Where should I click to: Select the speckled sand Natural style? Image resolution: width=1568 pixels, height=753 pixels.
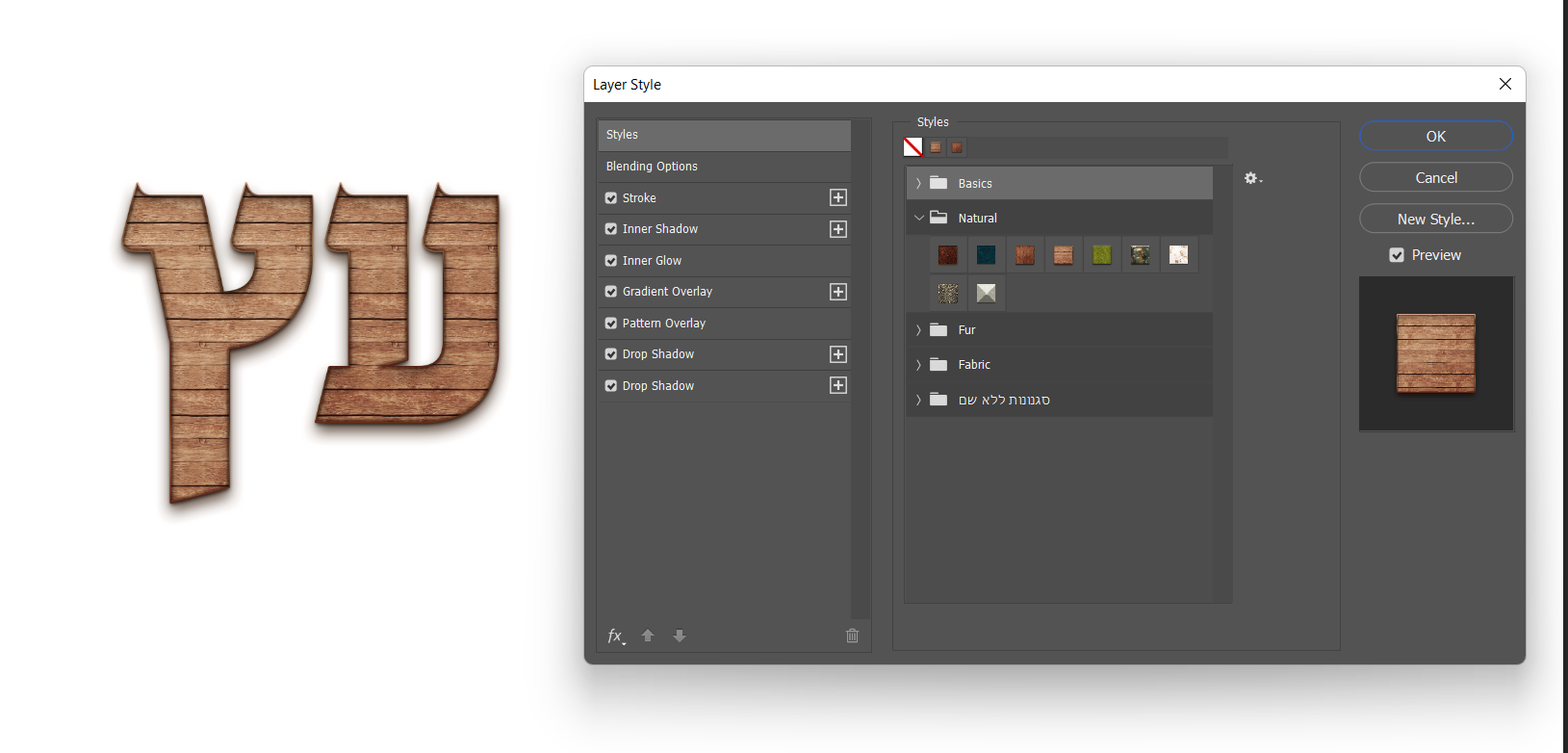(x=948, y=293)
